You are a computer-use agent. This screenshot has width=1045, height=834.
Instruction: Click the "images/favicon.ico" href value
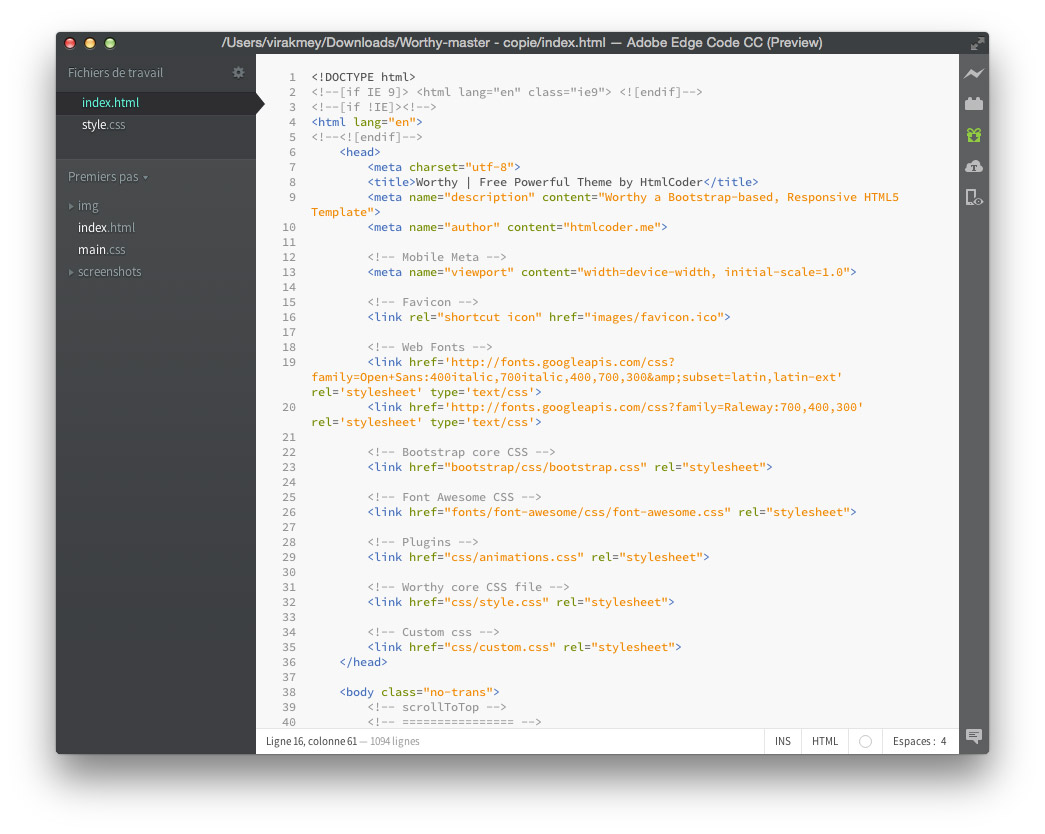pos(654,317)
